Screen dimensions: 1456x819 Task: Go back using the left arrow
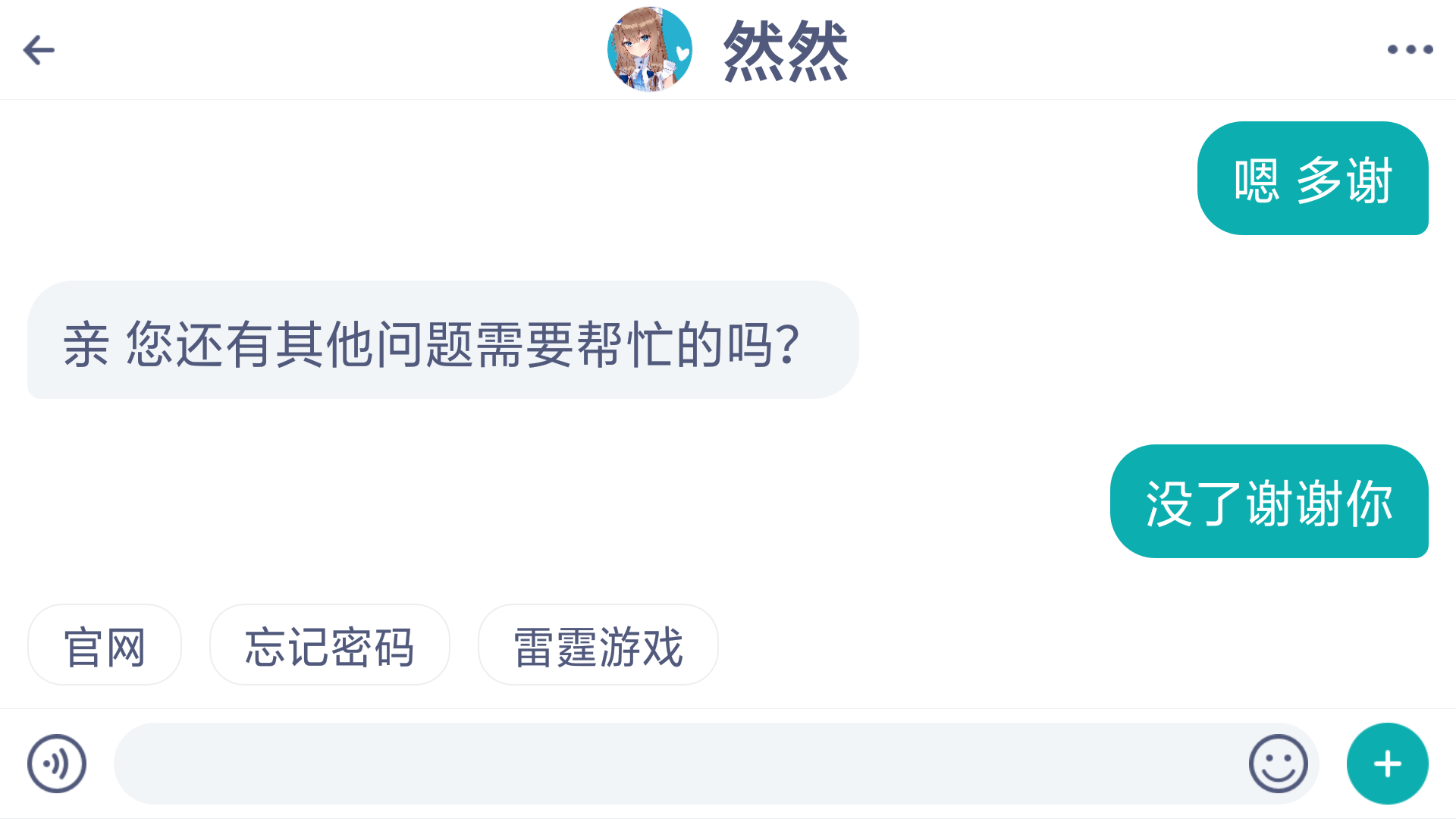pos(39,50)
